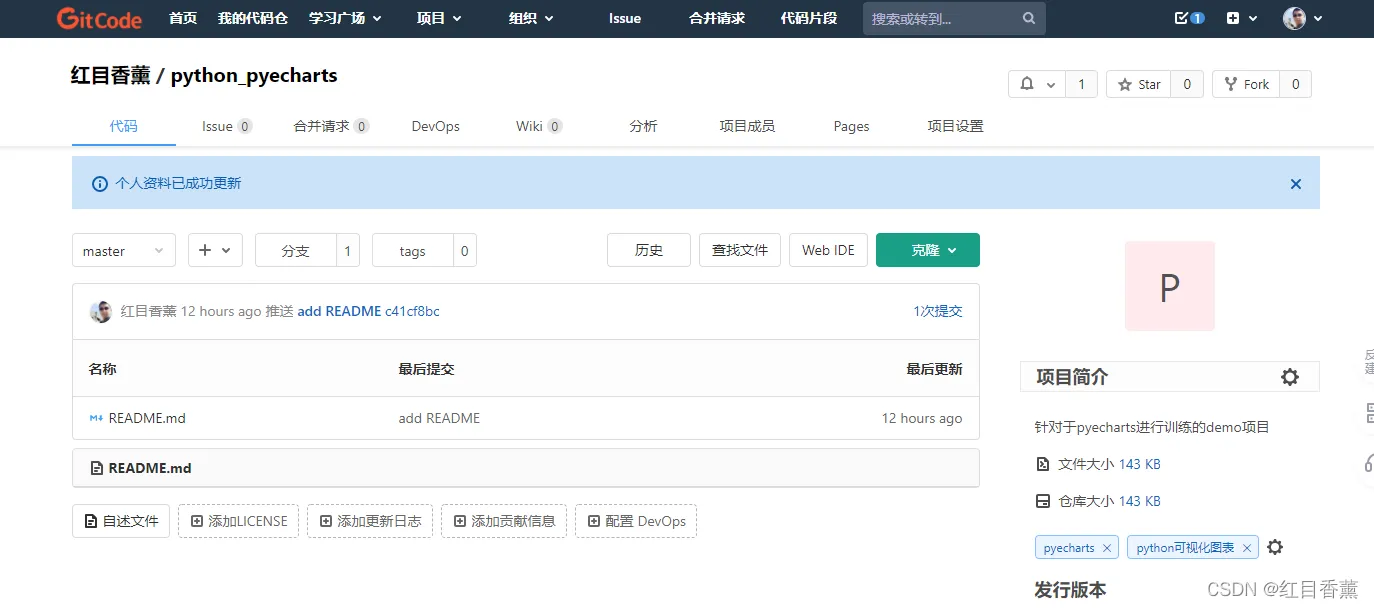Open the user avatar menu
The width and height of the screenshot is (1374, 608).
tap(1302, 18)
